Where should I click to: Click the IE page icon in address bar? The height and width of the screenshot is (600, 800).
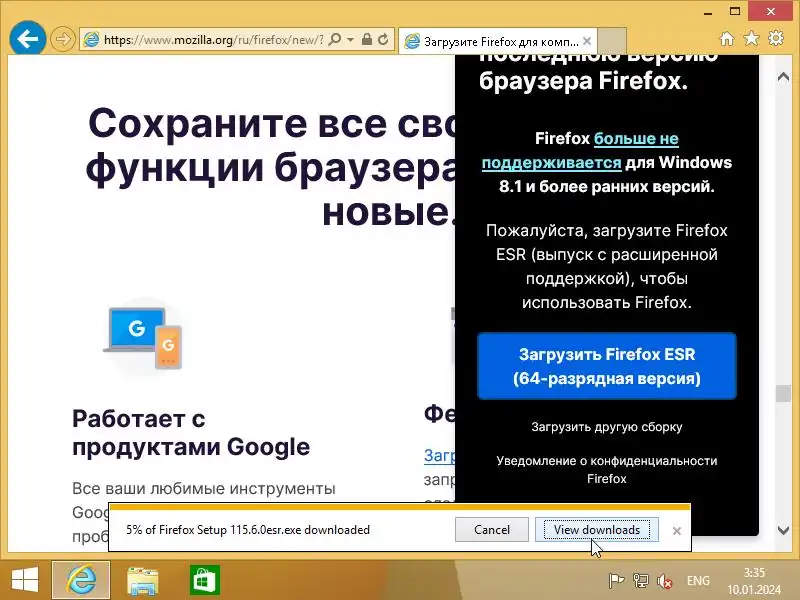pos(91,39)
